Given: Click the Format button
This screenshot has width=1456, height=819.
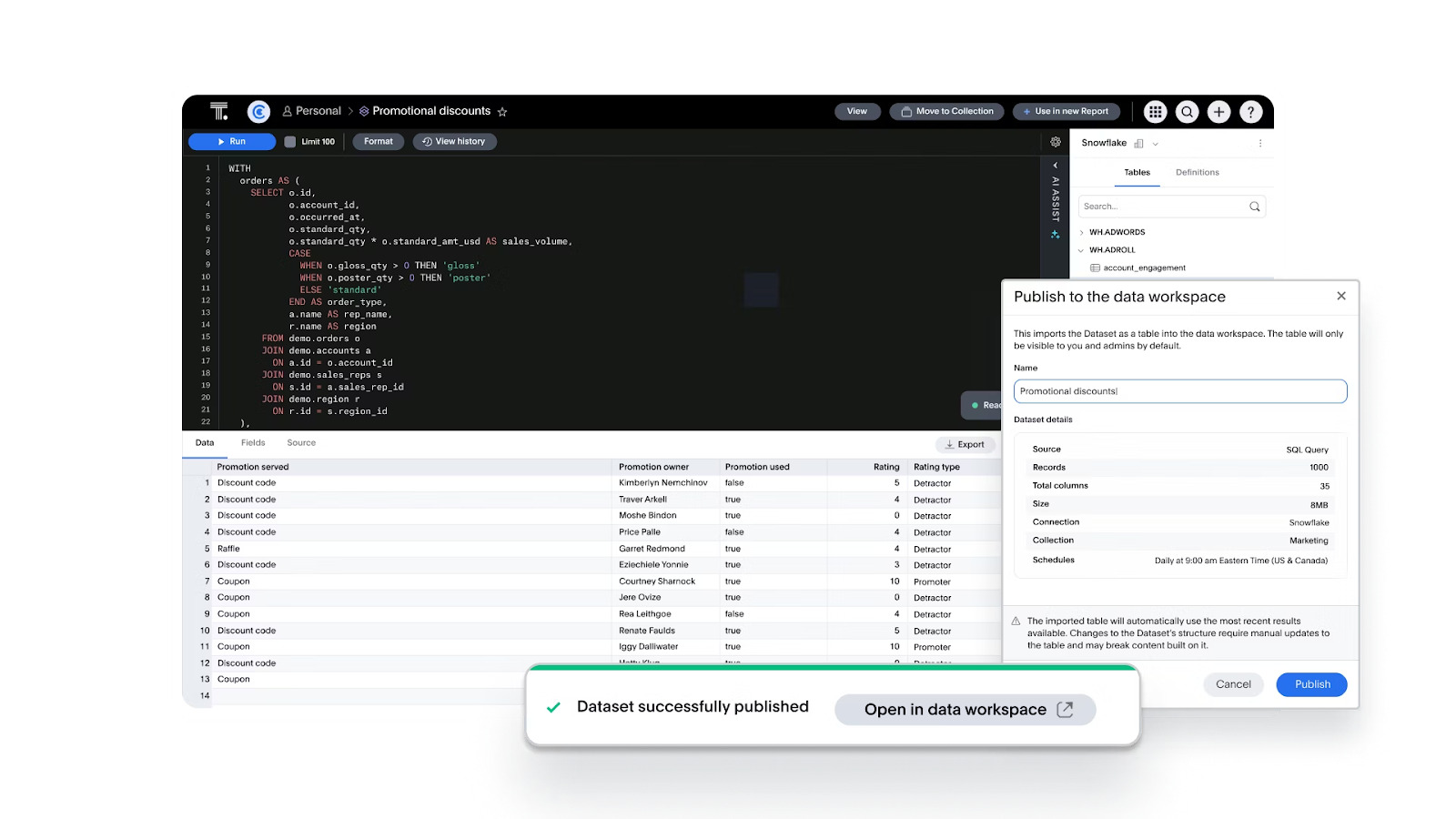Looking at the screenshot, I should 379,142.
